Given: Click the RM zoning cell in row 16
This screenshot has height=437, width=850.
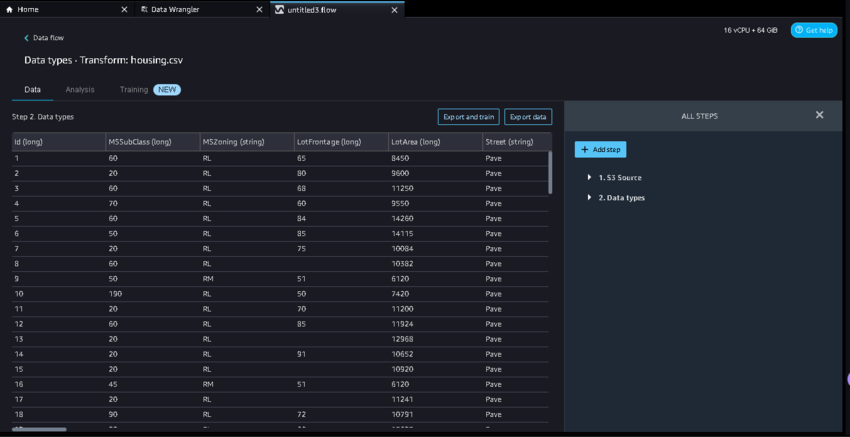Looking at the screenshot, I should [207, 384].
